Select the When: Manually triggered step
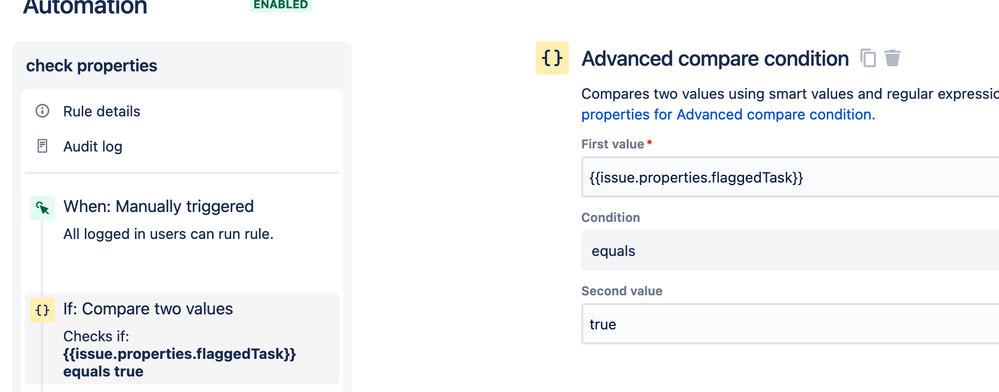The width and height of the screenshot is (999, 392). pyautogui.click(x=182, y=219)
